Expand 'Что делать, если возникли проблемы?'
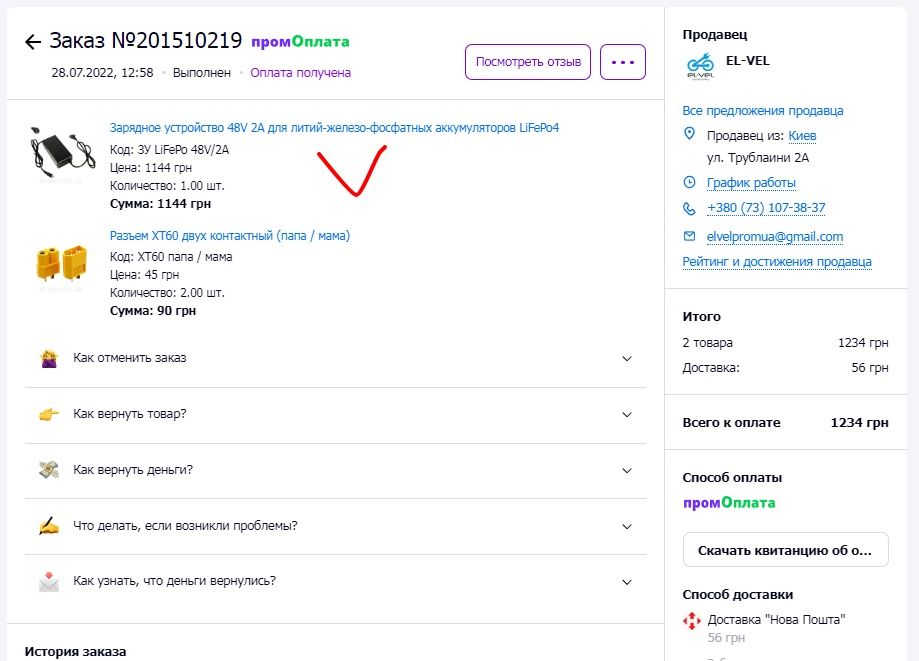919x661 pixels. 627,526
